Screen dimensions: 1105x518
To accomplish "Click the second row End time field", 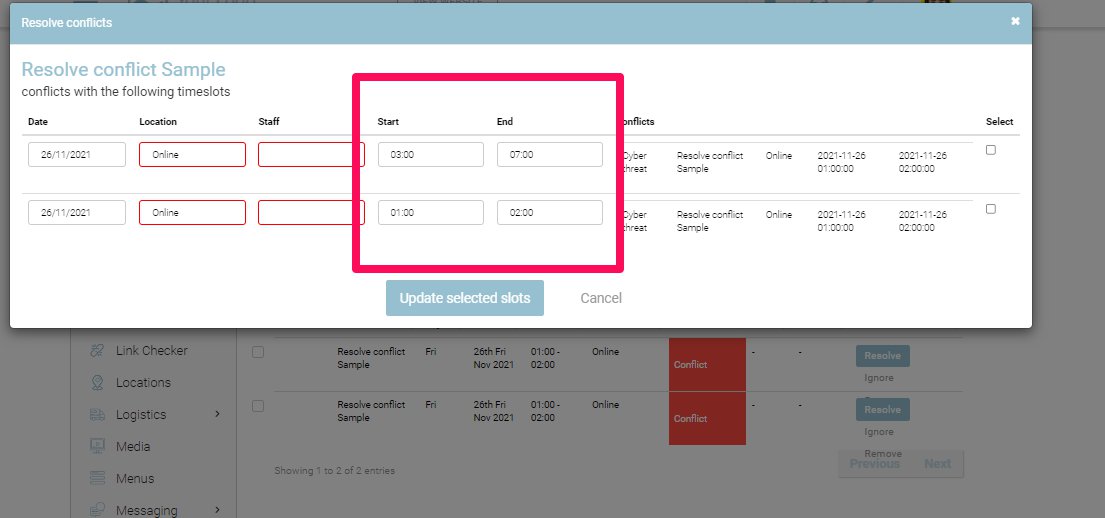I will [549, 213].
